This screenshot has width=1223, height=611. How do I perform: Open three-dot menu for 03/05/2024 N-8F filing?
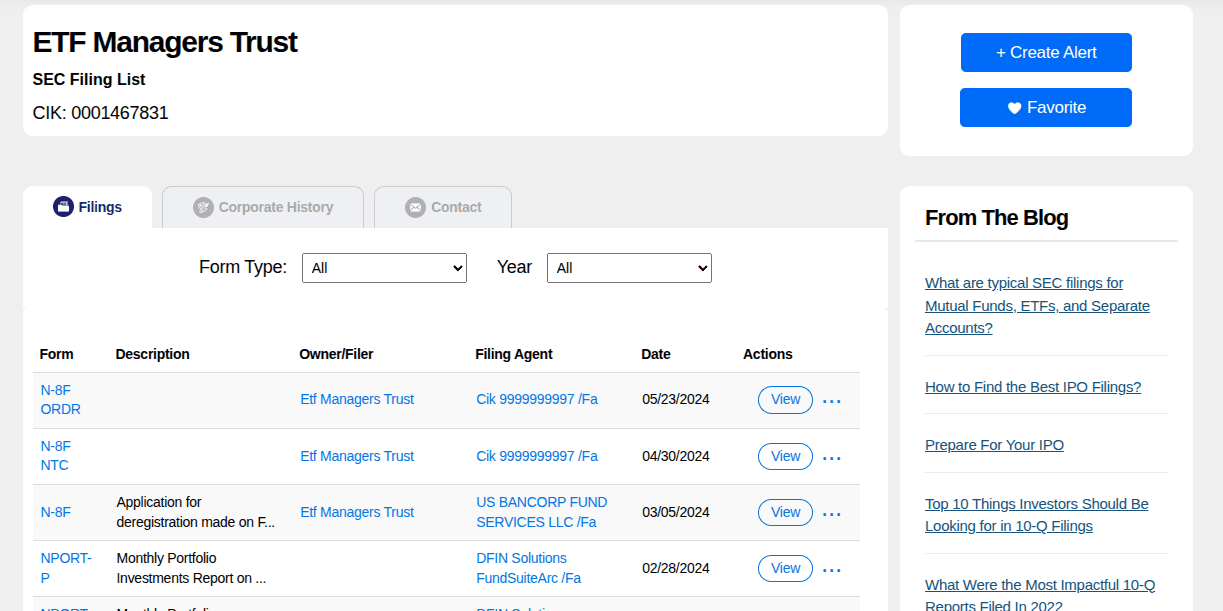831,514
